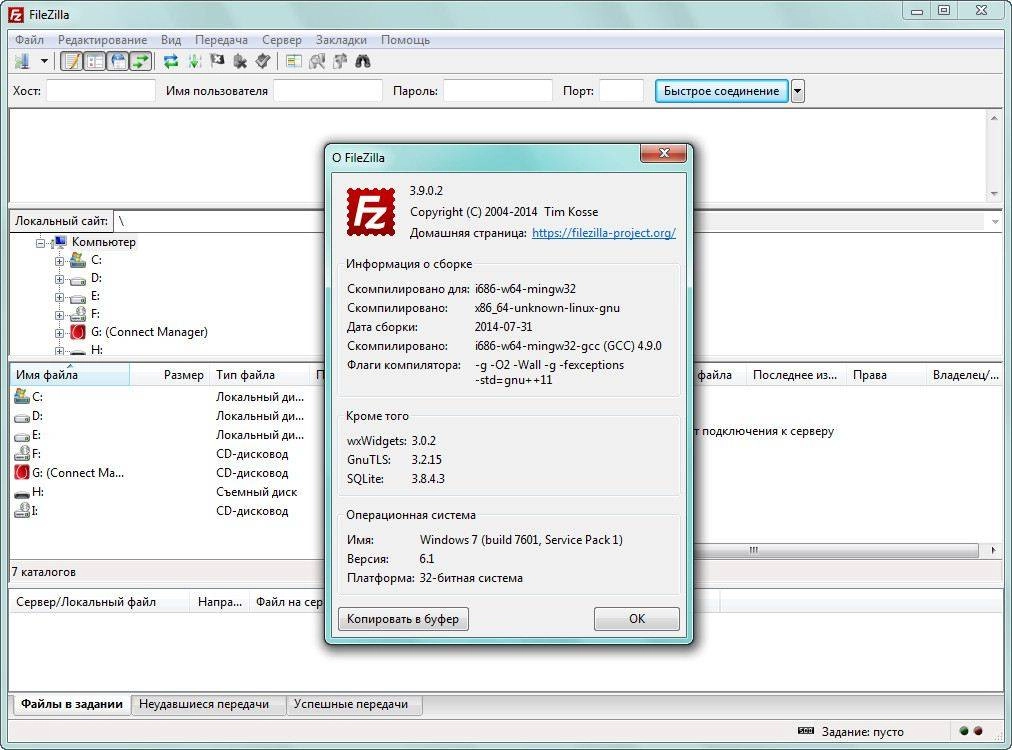
Task: Click the Имя пользователя input field
Action: tap(328, 91)
